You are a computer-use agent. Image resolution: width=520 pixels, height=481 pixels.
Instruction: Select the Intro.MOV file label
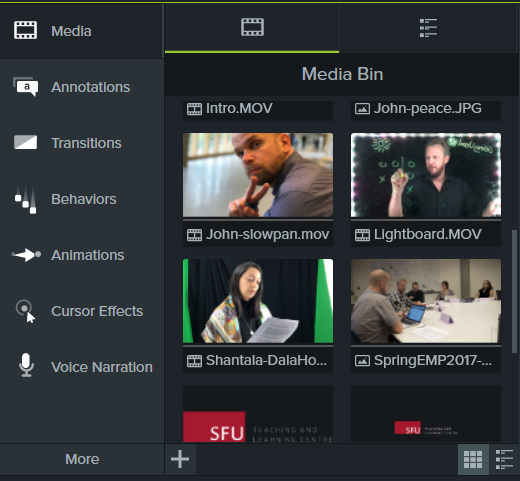tap(239, 108)
